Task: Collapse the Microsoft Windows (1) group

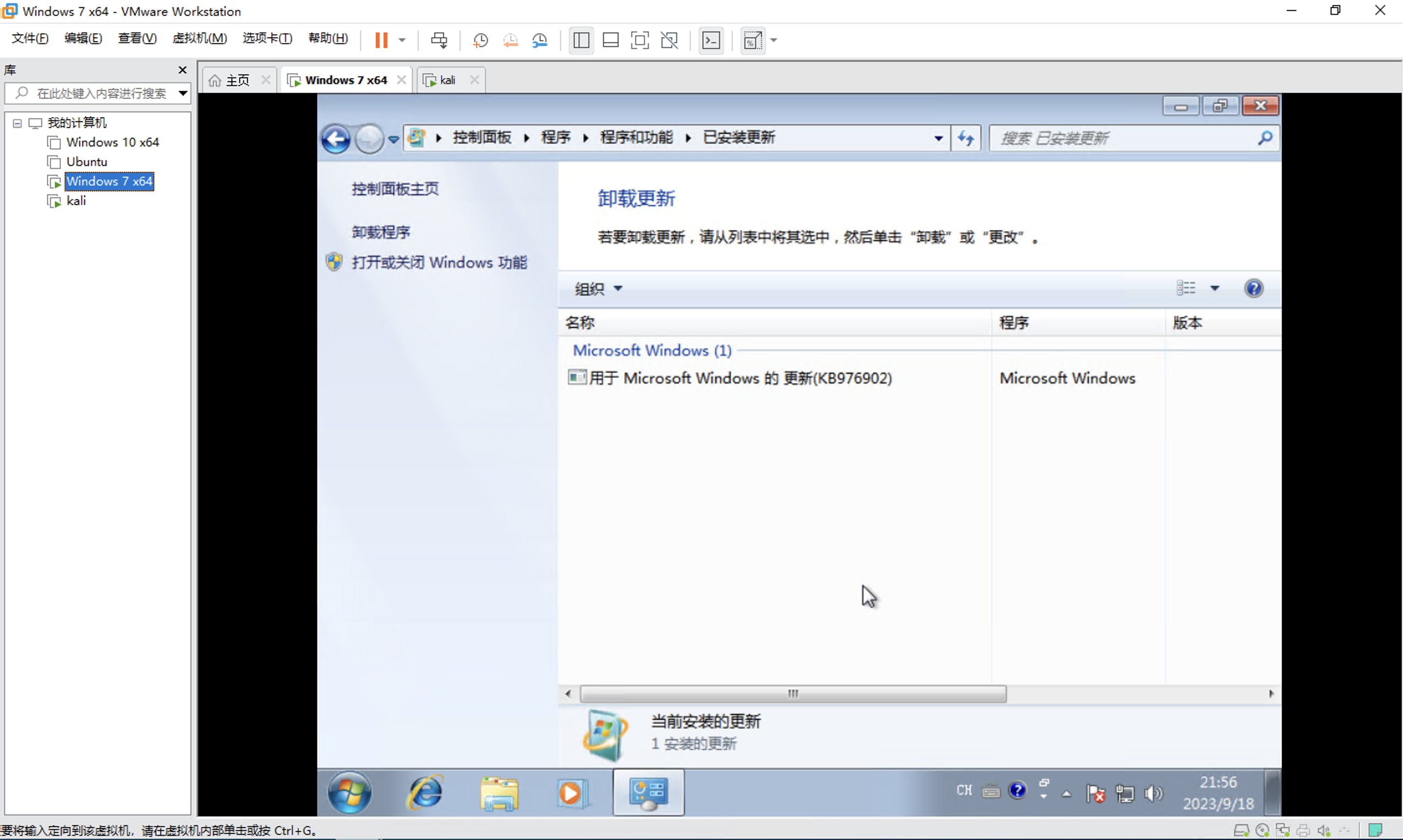Action: click(652, 350)
